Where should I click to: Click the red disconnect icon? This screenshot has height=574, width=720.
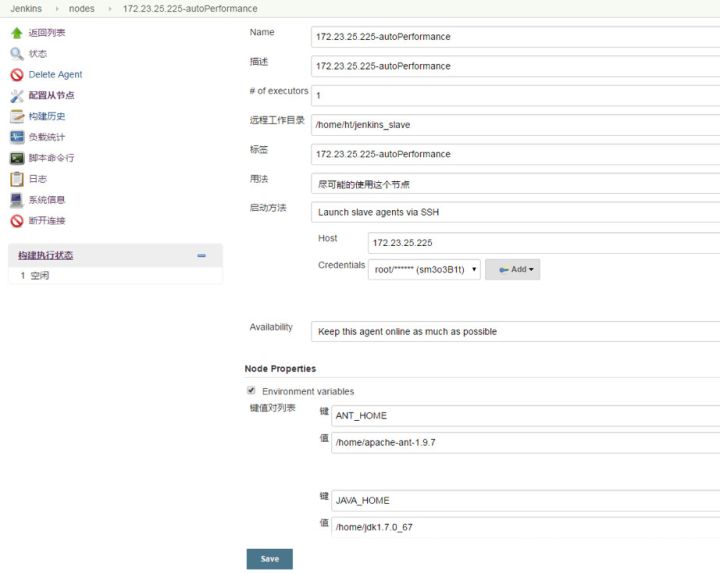(17, 221)
